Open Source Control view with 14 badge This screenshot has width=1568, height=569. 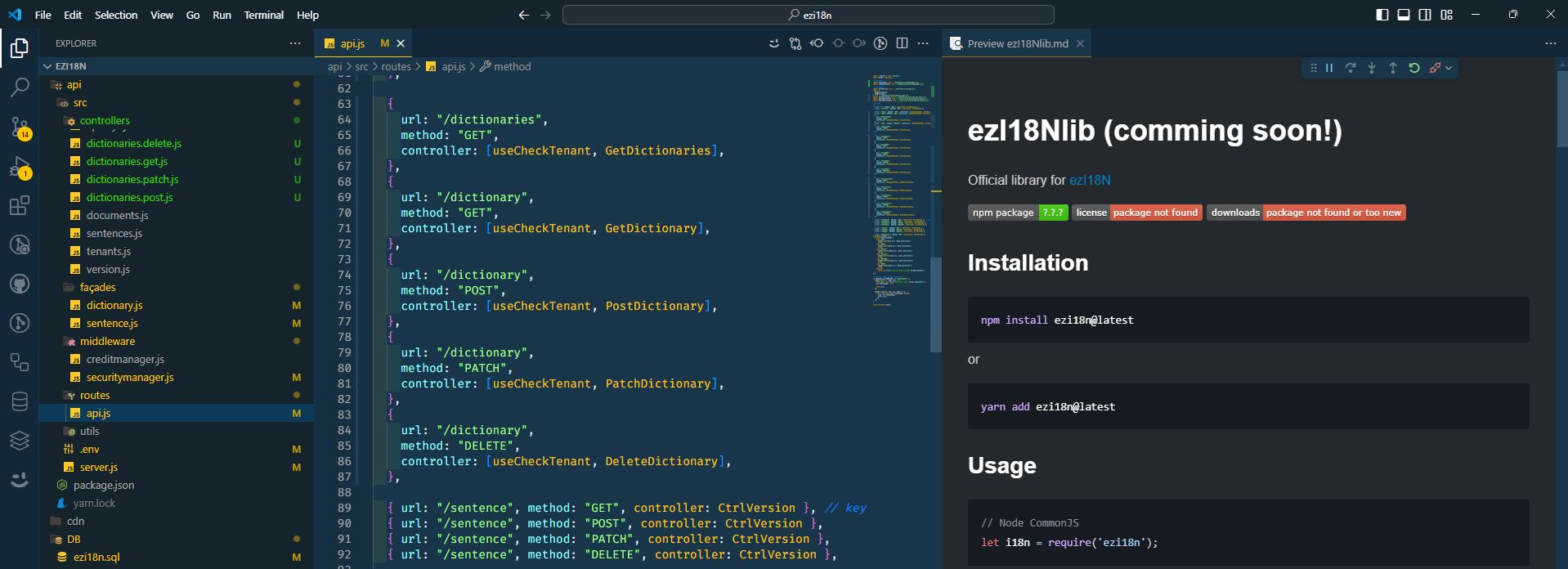click(x=20, y=127)
